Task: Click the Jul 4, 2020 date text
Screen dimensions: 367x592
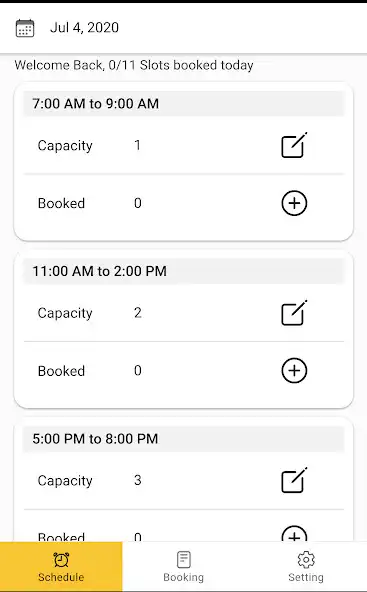Action: (x=85, y=28)
